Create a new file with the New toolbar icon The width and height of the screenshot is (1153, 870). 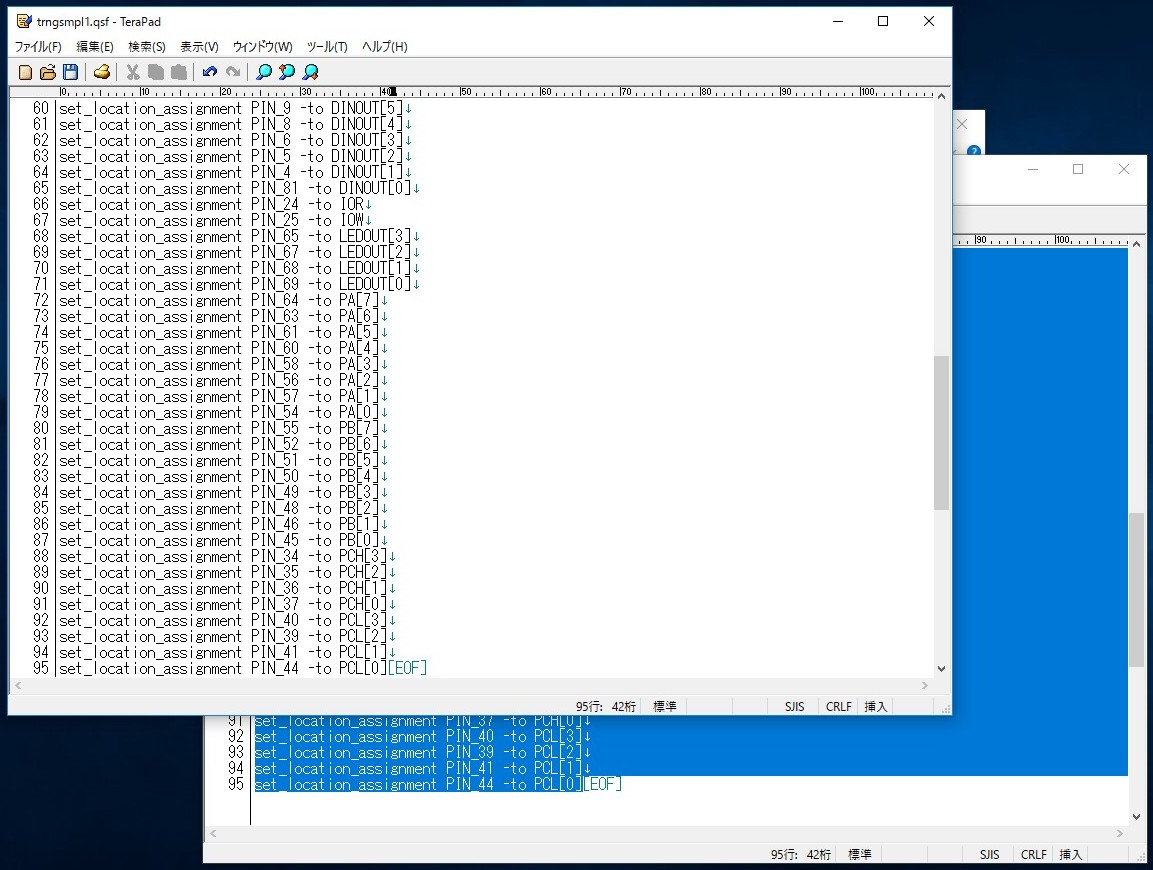25,72
